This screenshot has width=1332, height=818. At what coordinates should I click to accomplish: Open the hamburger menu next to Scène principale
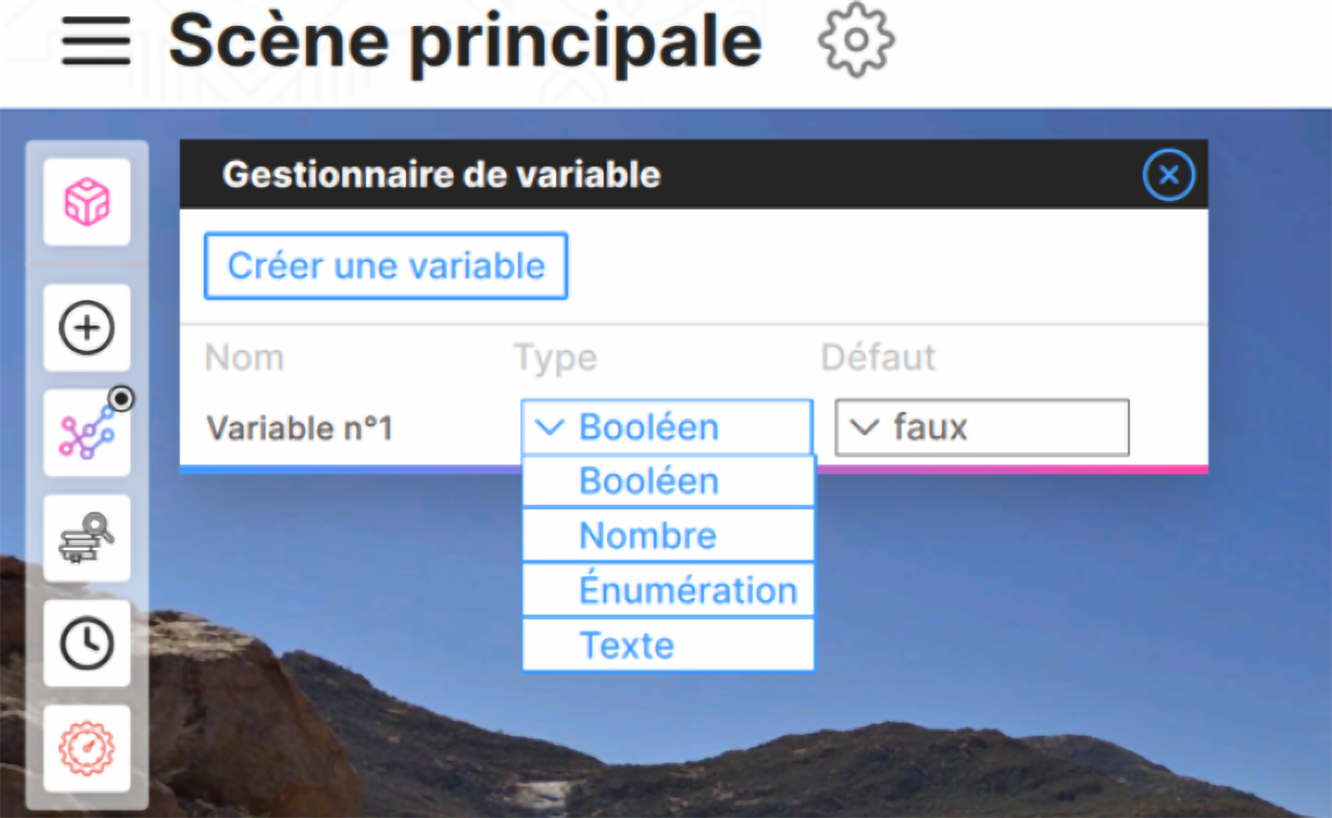[x=95, y=42]
